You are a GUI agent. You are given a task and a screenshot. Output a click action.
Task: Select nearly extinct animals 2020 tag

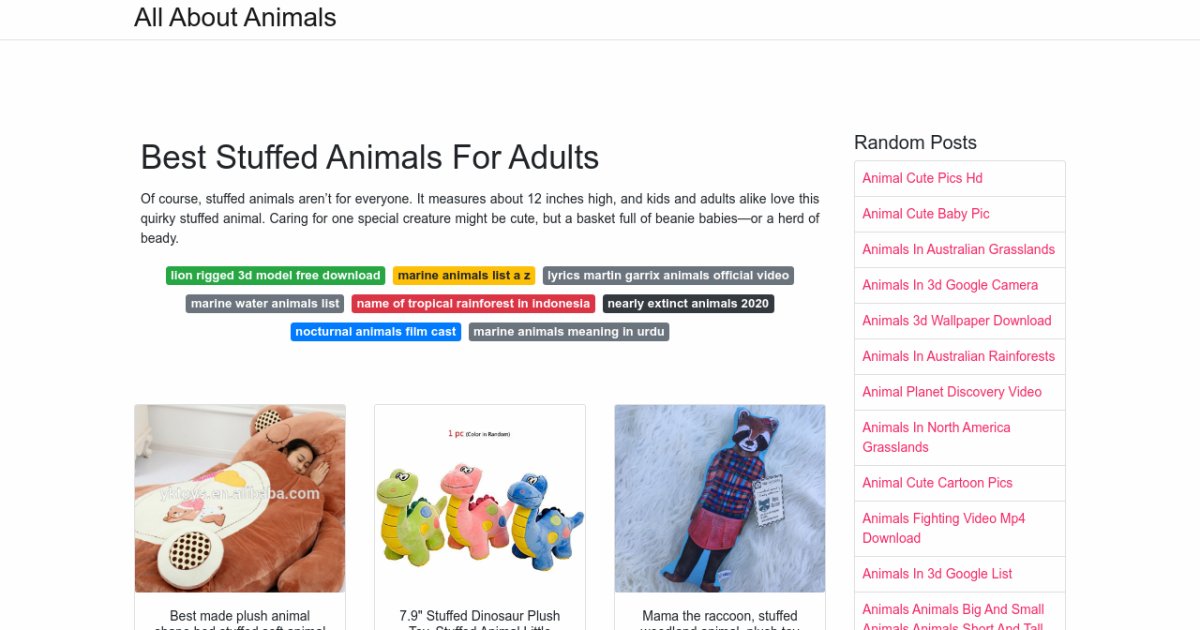click(688, 304)
